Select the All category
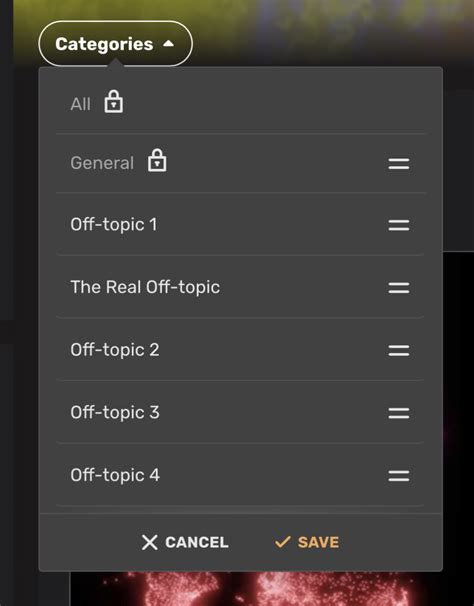Image resolution: width=474 pixels, height=606 pixels. (81, 104)
